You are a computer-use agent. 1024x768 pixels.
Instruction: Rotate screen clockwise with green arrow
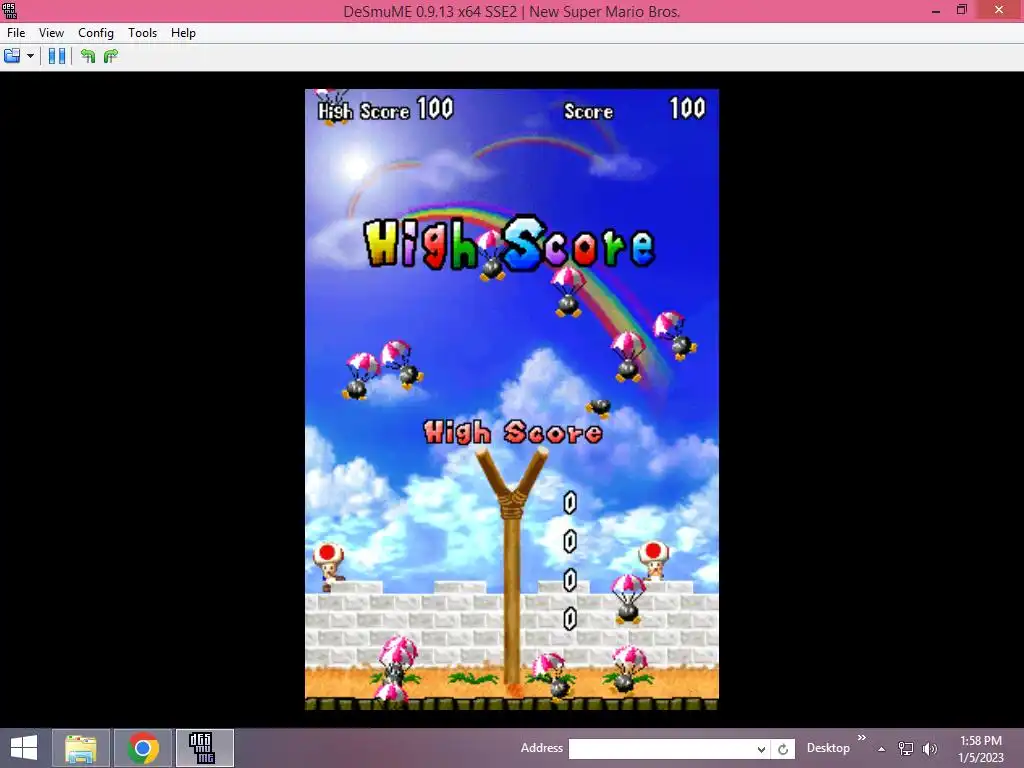tap(111, 56)
